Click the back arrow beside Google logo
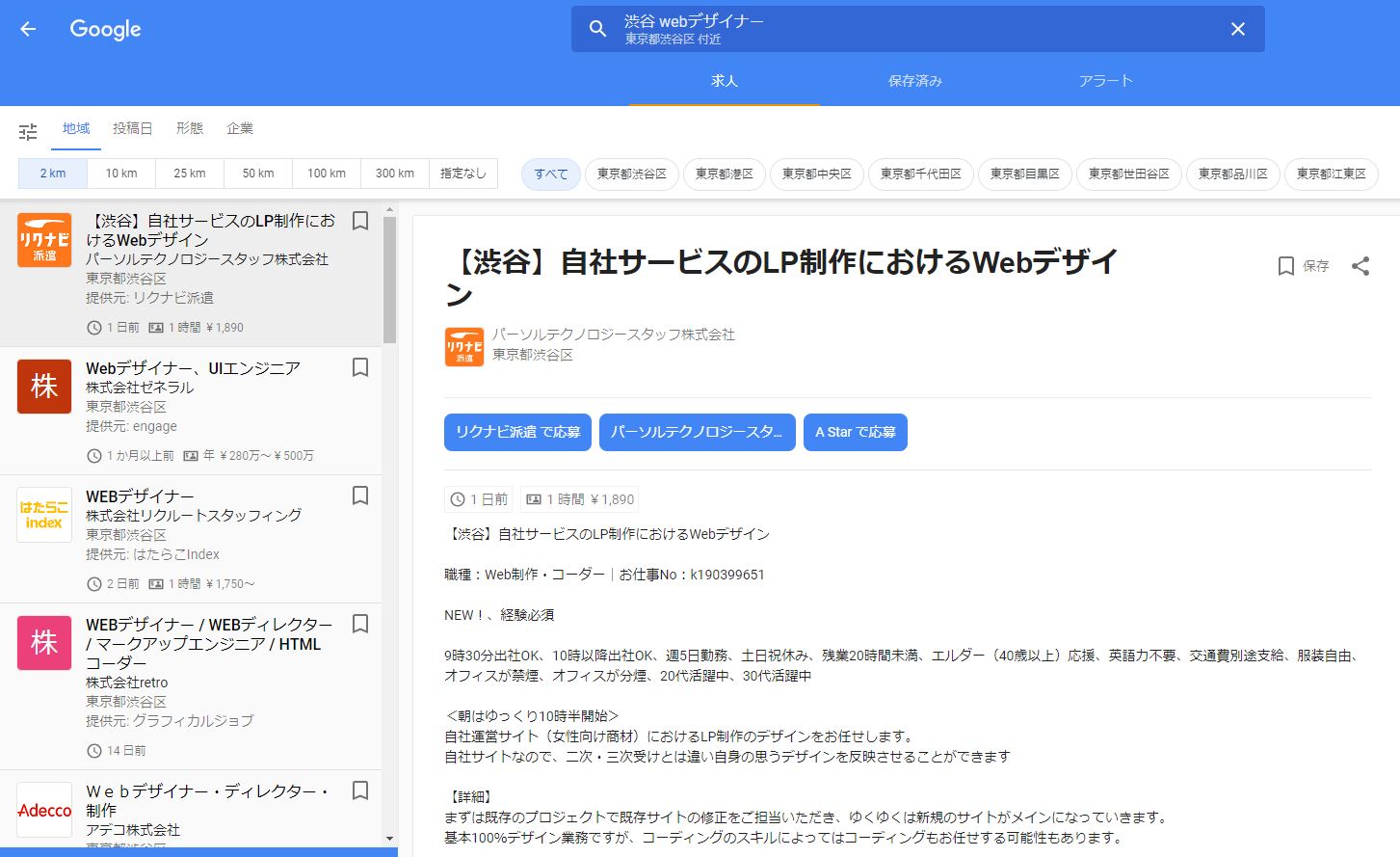 (x=28, y=29)
